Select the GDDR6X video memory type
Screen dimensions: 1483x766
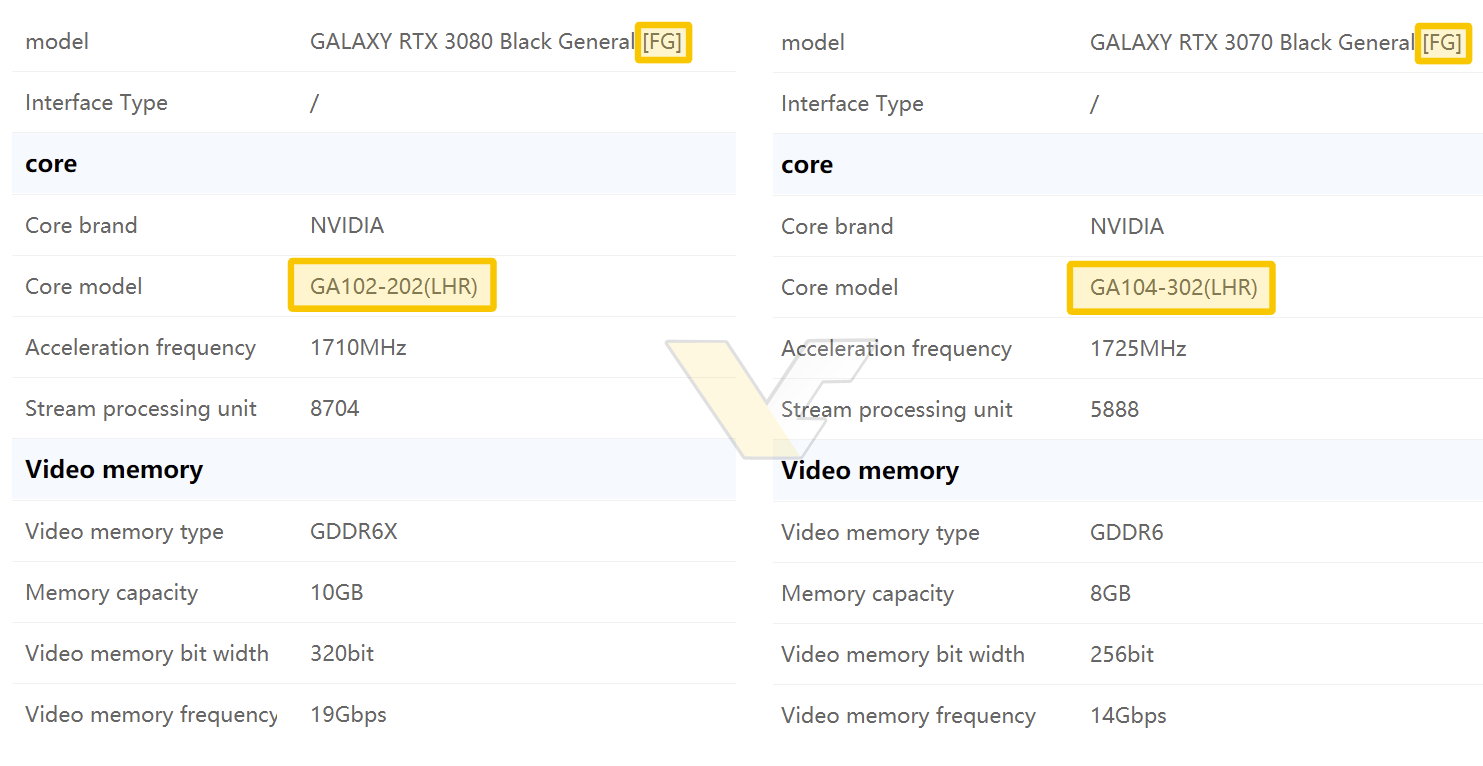[x=353, y=531]
